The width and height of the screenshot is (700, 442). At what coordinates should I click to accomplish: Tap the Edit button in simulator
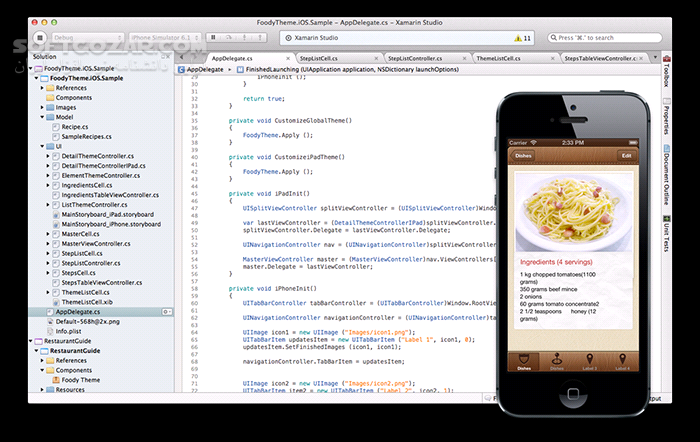[626, 156]
